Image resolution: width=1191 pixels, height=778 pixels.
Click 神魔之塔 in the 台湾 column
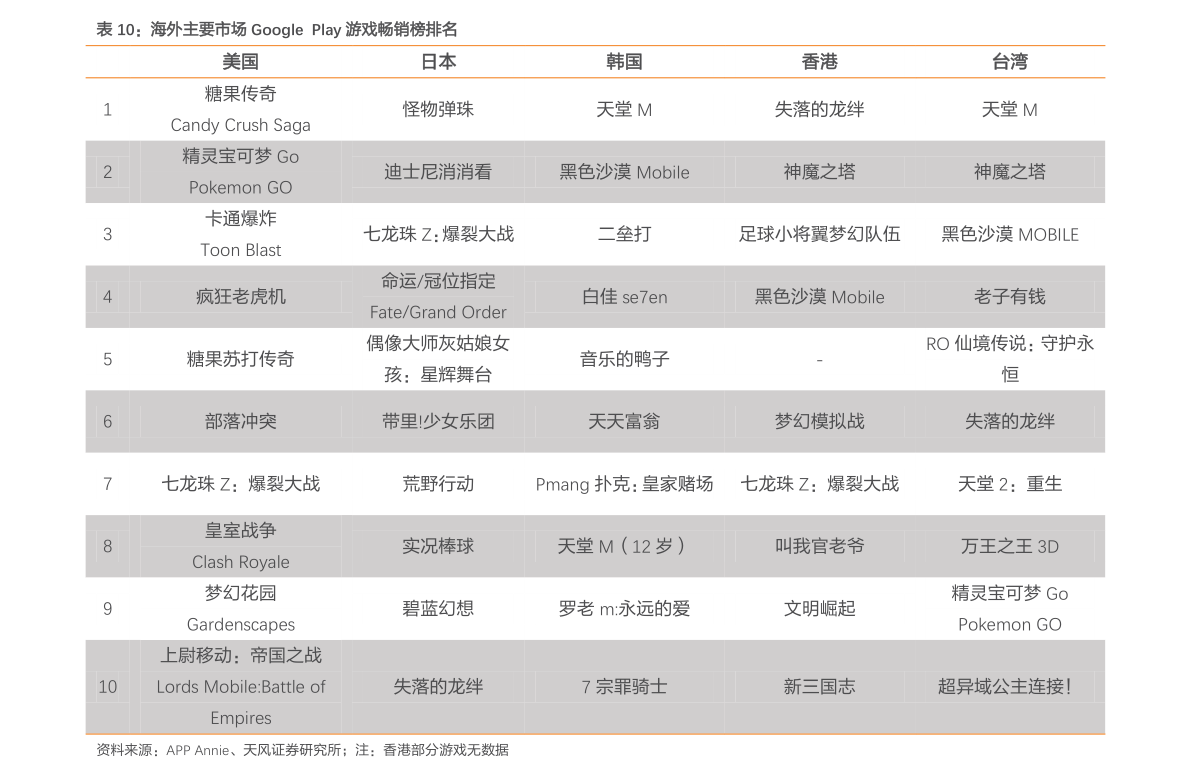pos(1009,172)
